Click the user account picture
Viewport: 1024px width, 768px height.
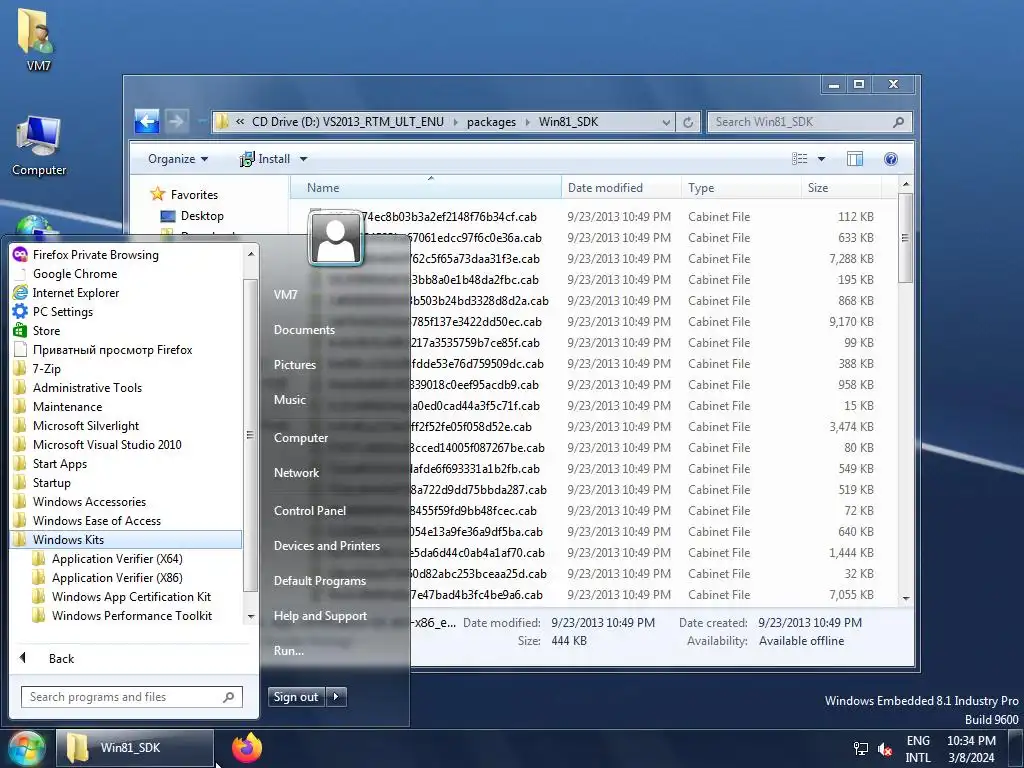(336, 238)
